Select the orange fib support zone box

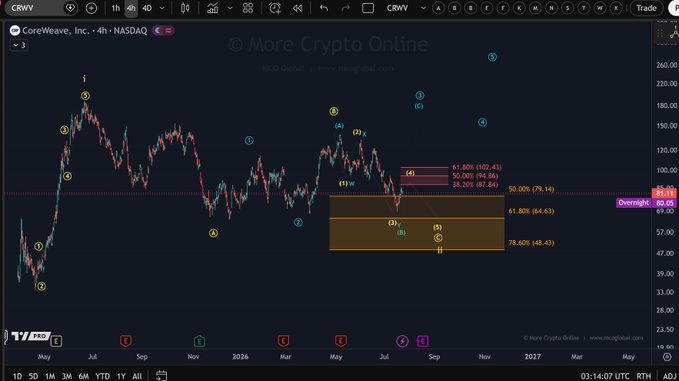click(x=417, y=223)
